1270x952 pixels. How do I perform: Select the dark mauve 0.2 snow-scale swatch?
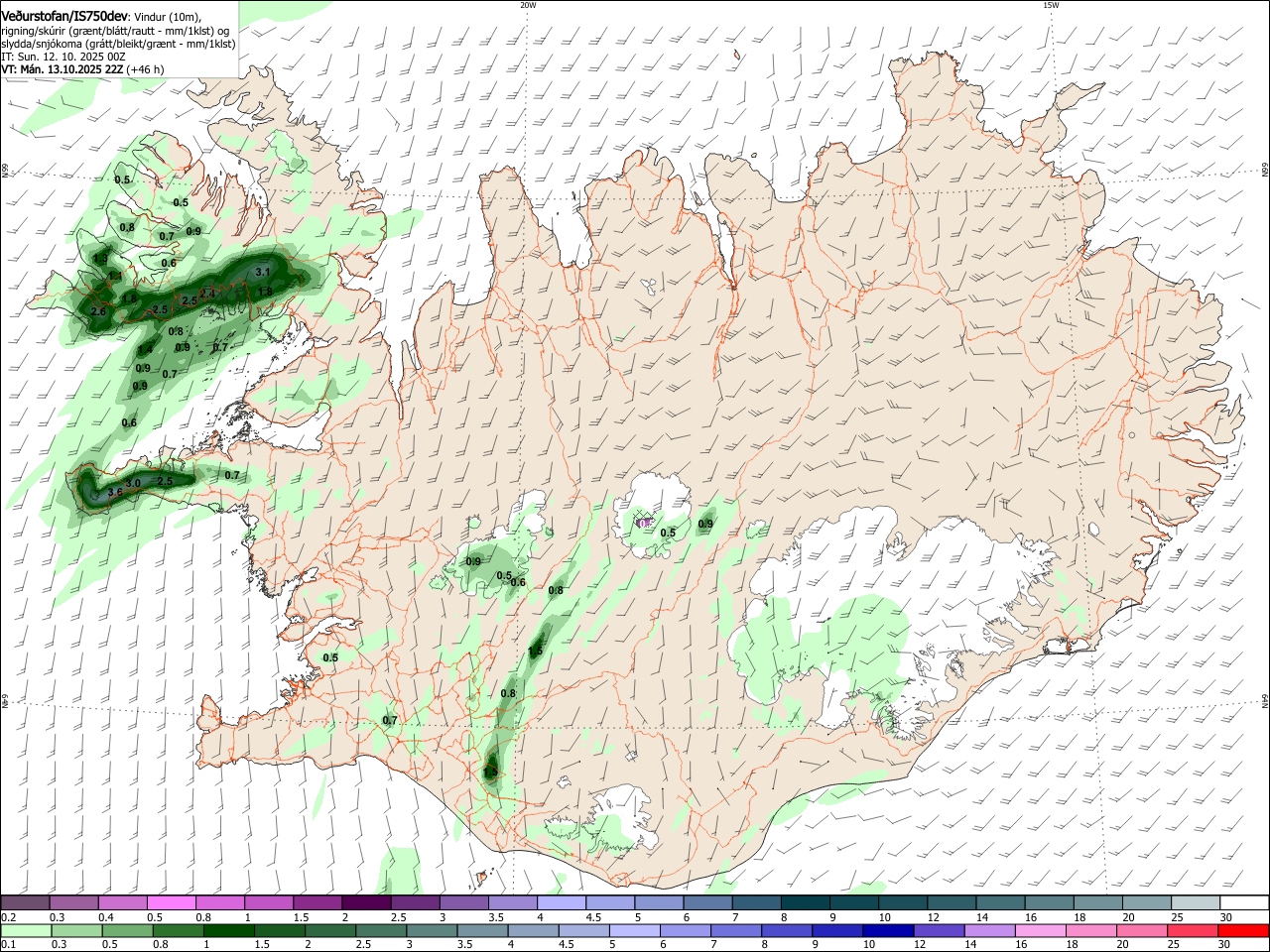click(x=25, y=903)
